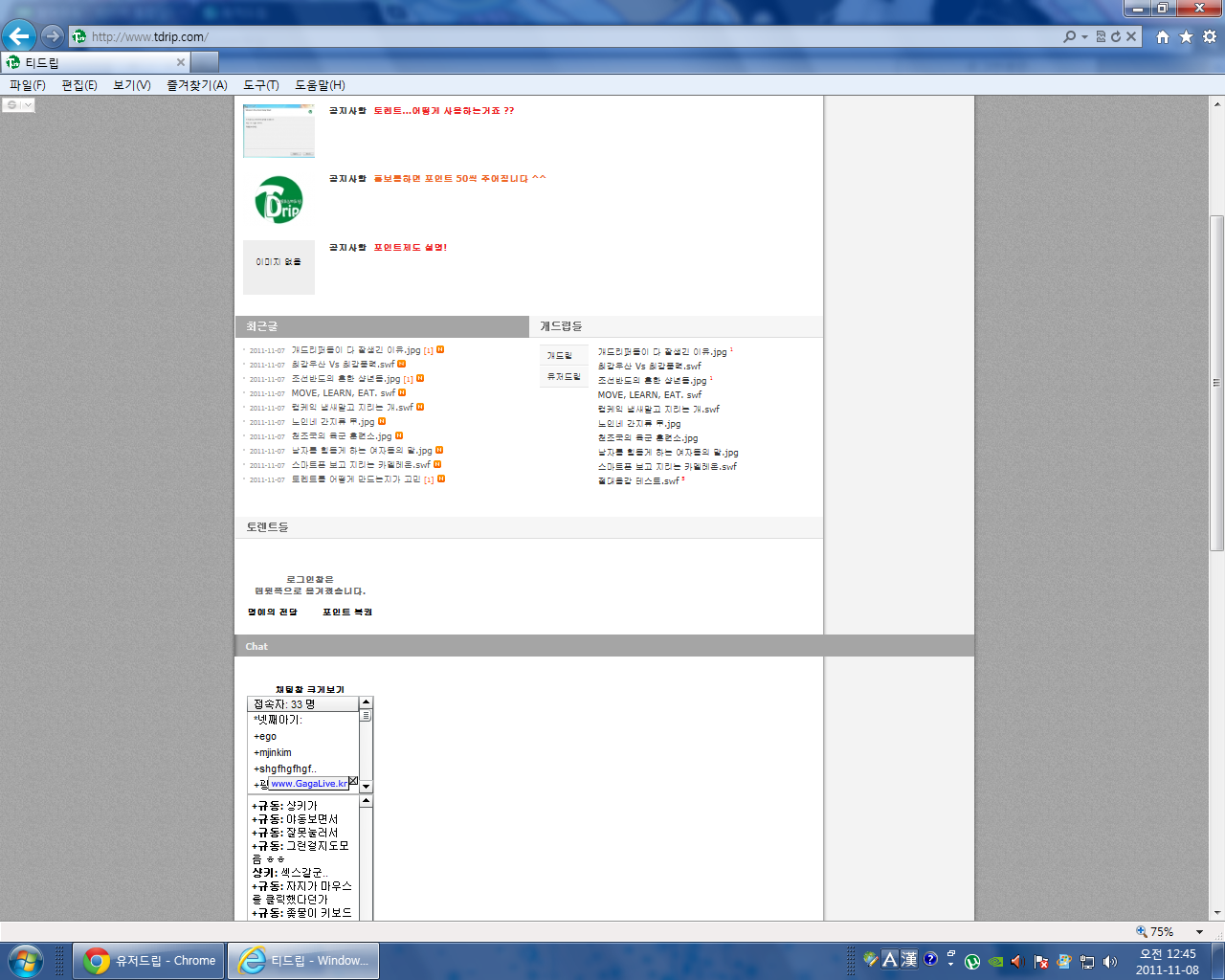Close the www.GagaLive.kr popup label
Image resolution: width=1225 pixels, height=980 pixels.
tap(353, 781)
